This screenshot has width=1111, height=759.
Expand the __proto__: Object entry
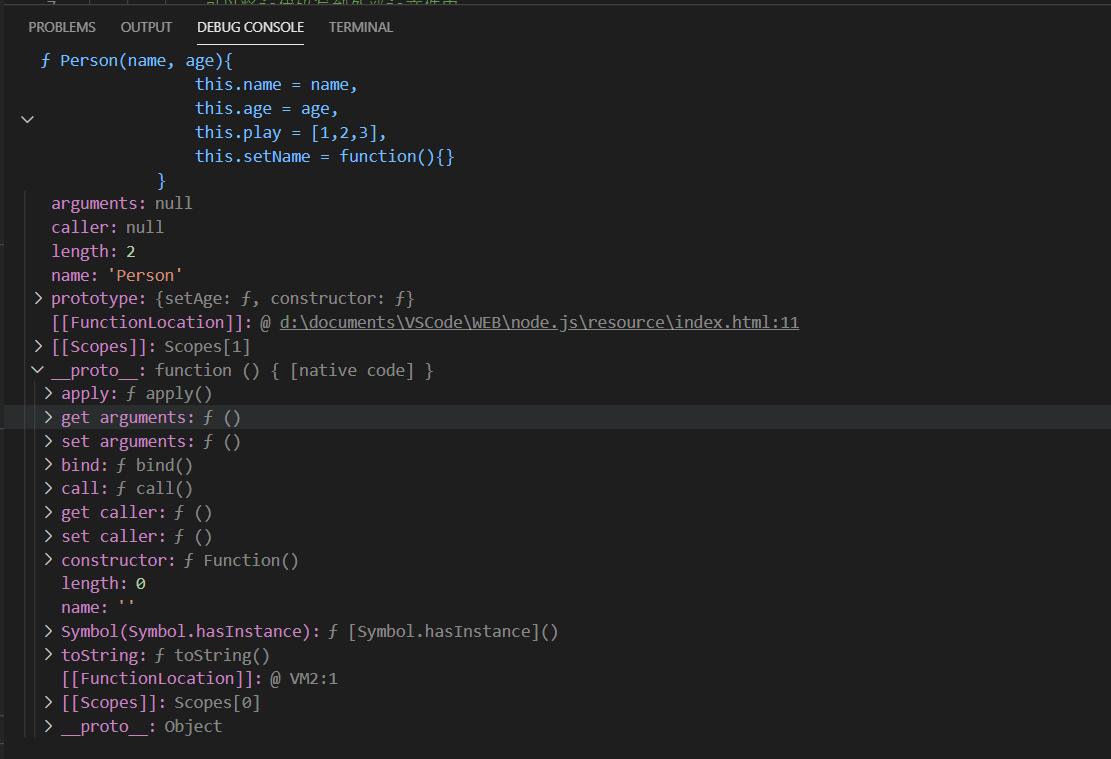click(x=48, y=726)
